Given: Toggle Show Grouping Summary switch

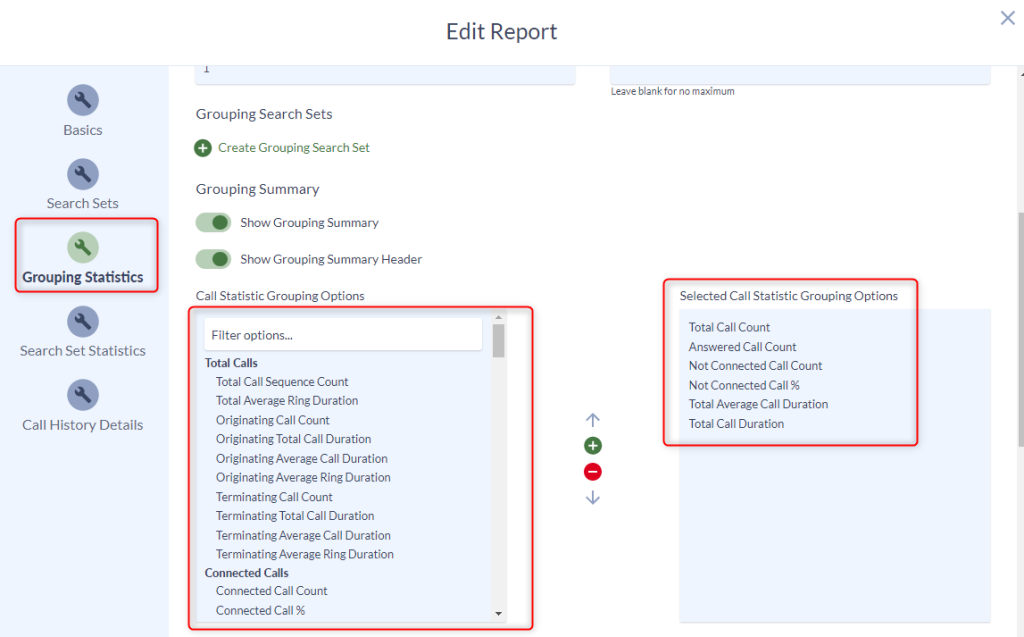Looking at the screenshot, I should (214, 223).
